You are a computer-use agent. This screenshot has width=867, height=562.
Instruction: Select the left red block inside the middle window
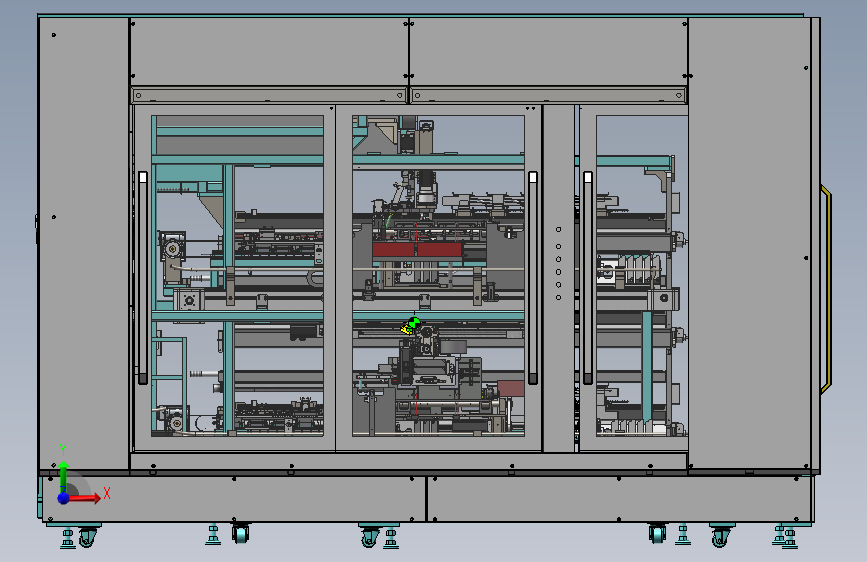pyautogui.click(x=394, y=250)
